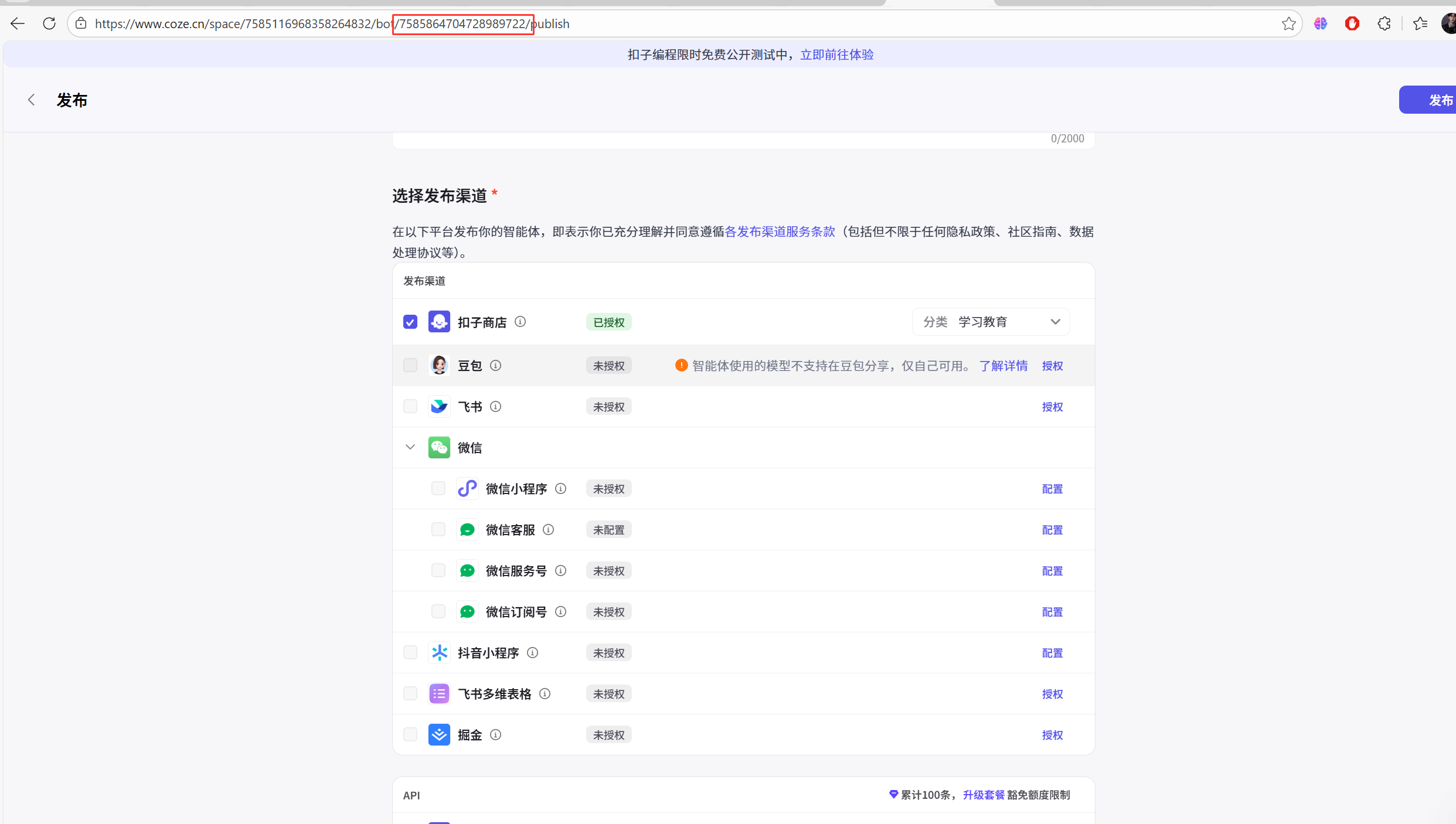Show info tooltip next to 扣子商店
Viewport: 1456px width, 824px height.
[520, 322]
